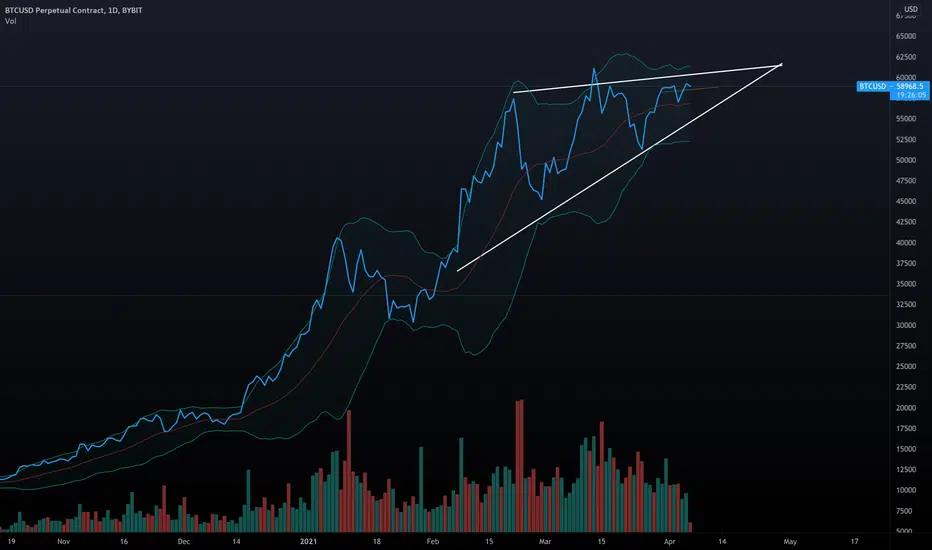The width and height of the screenshot is (932, 550).
Task: Click the 17500 price axis label
Action: tap(906, 429)
